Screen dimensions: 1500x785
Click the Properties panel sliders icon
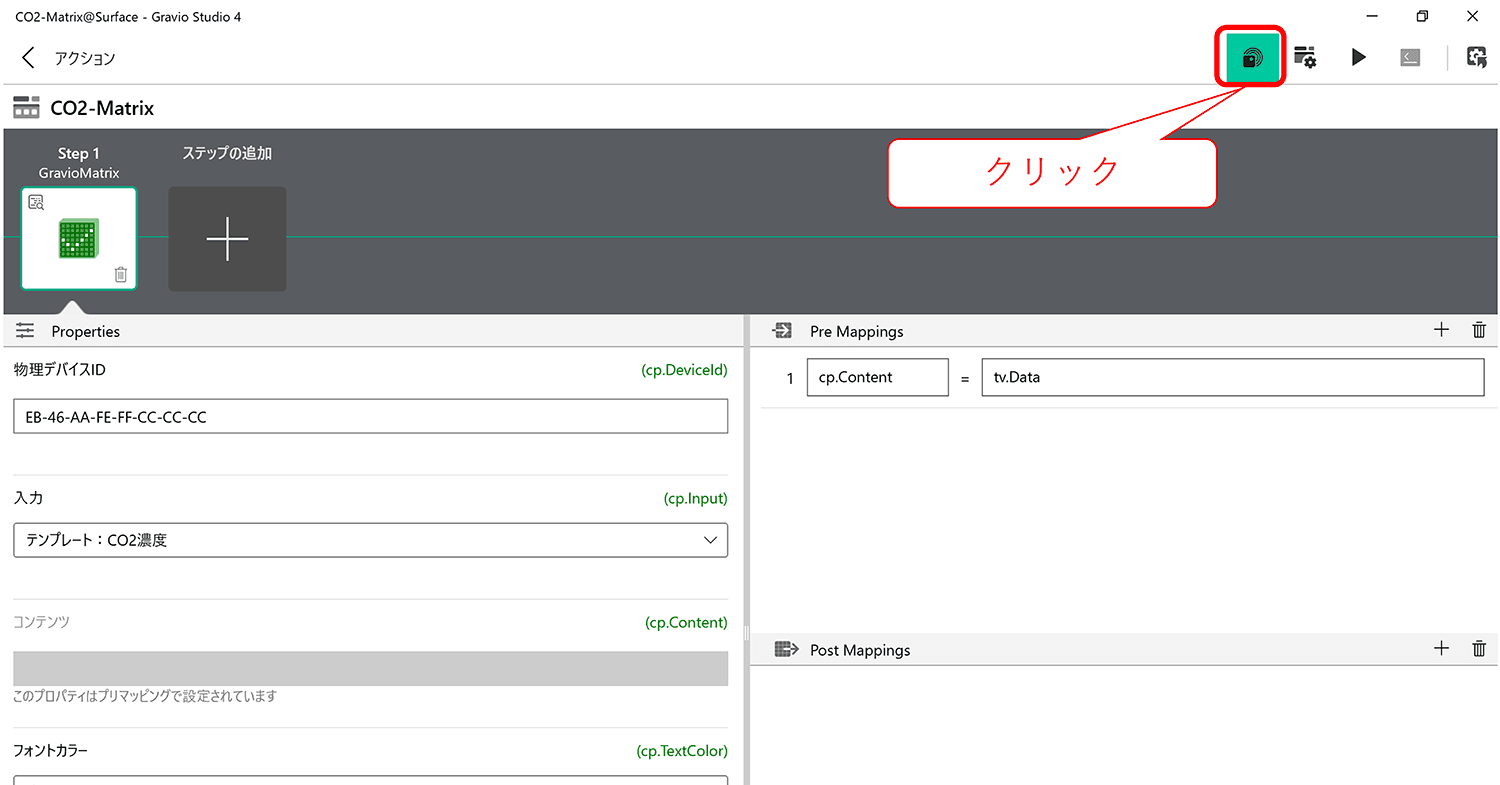point(25,331)
